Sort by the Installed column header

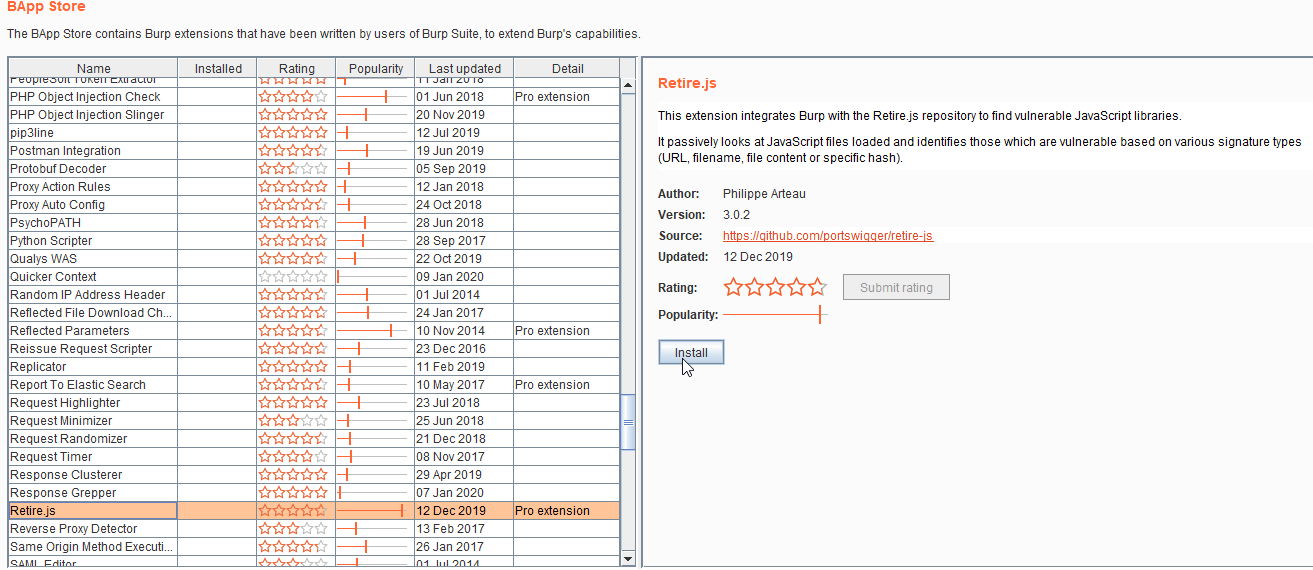coord(218,68)
